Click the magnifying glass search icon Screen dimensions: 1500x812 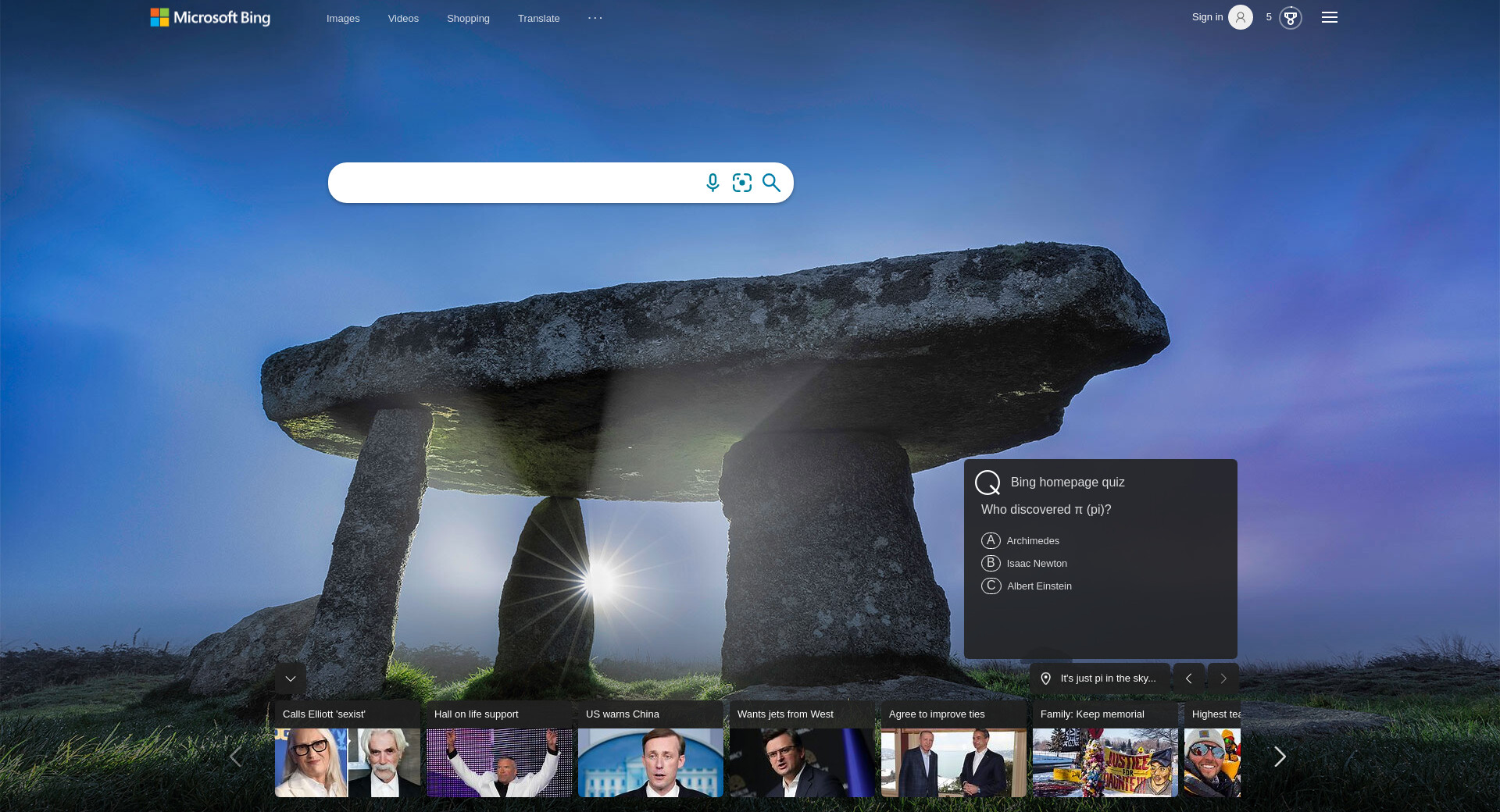[771, 183]
